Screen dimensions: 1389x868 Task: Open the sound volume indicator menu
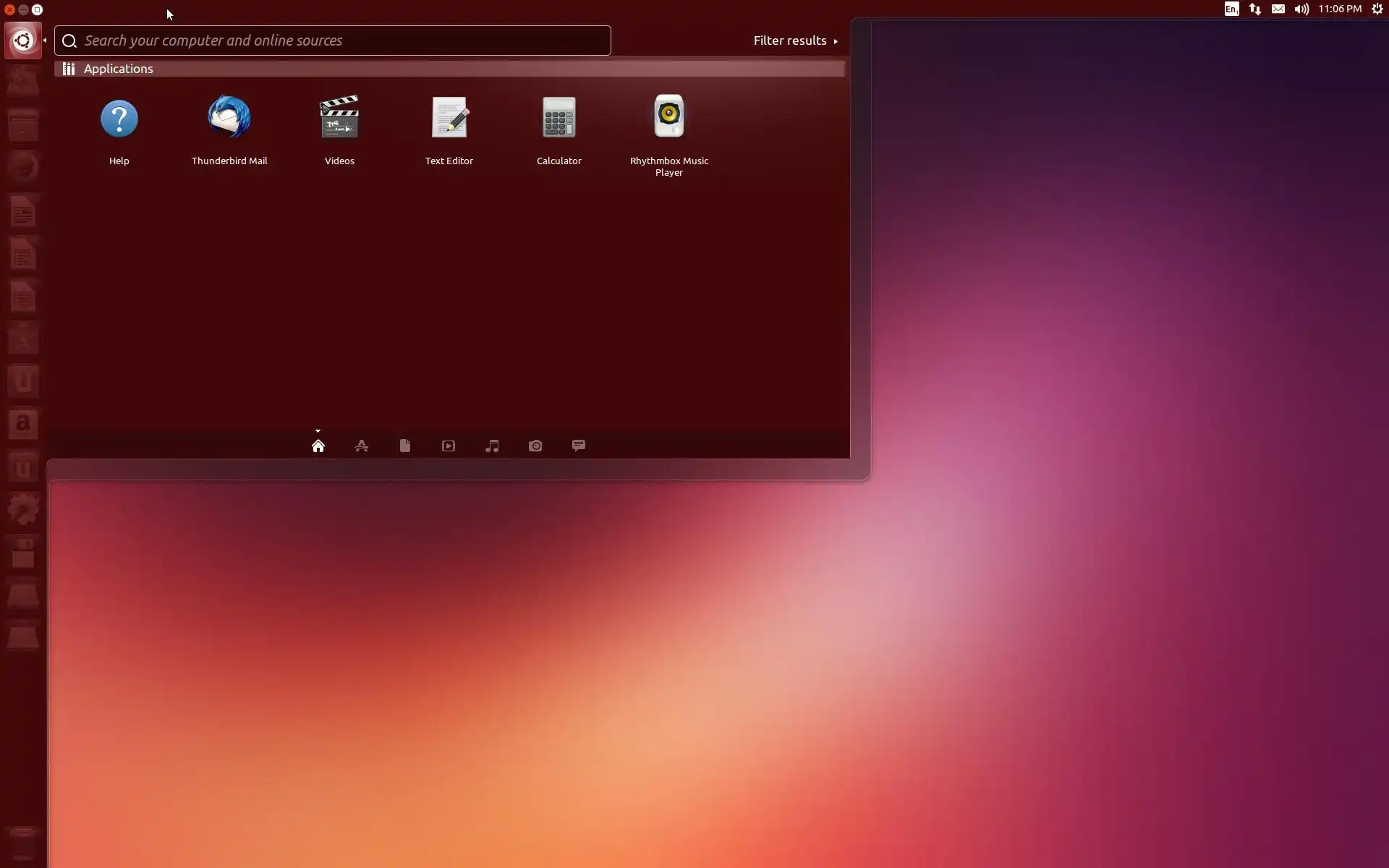tap(1301, 9)
